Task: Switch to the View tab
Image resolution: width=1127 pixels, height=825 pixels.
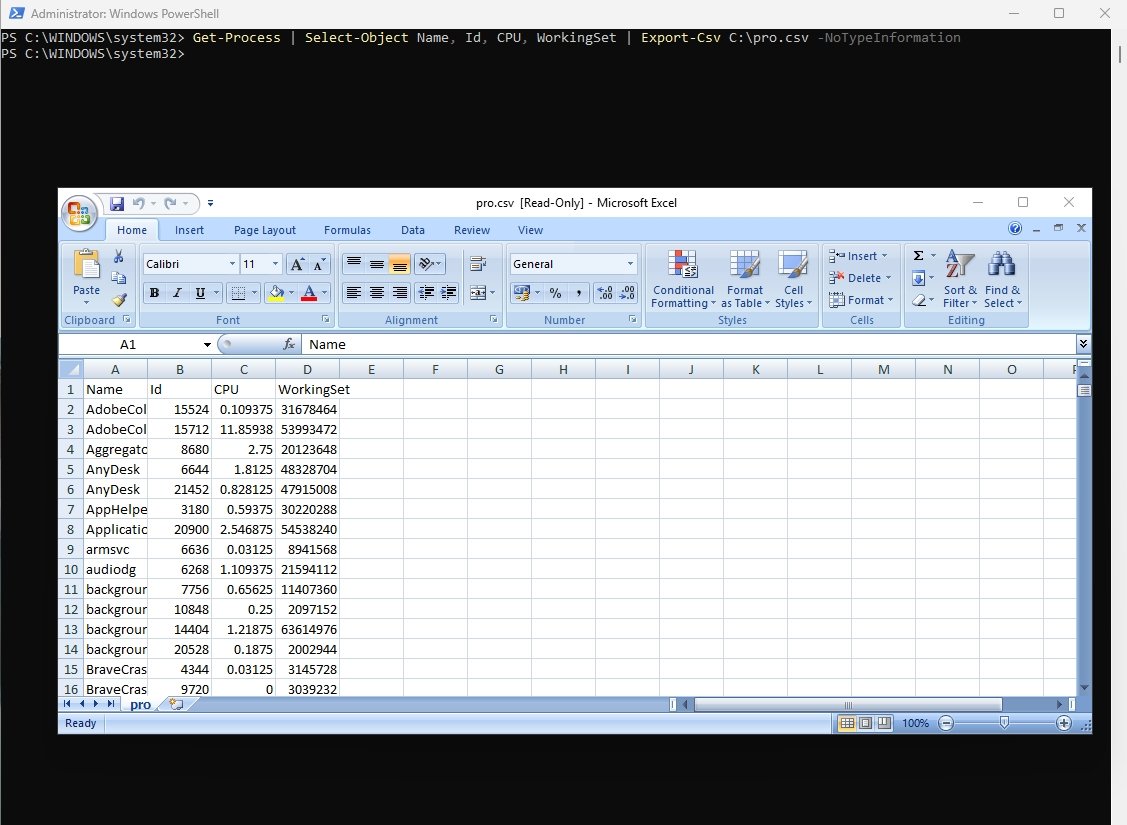Action: coord(530,230)
